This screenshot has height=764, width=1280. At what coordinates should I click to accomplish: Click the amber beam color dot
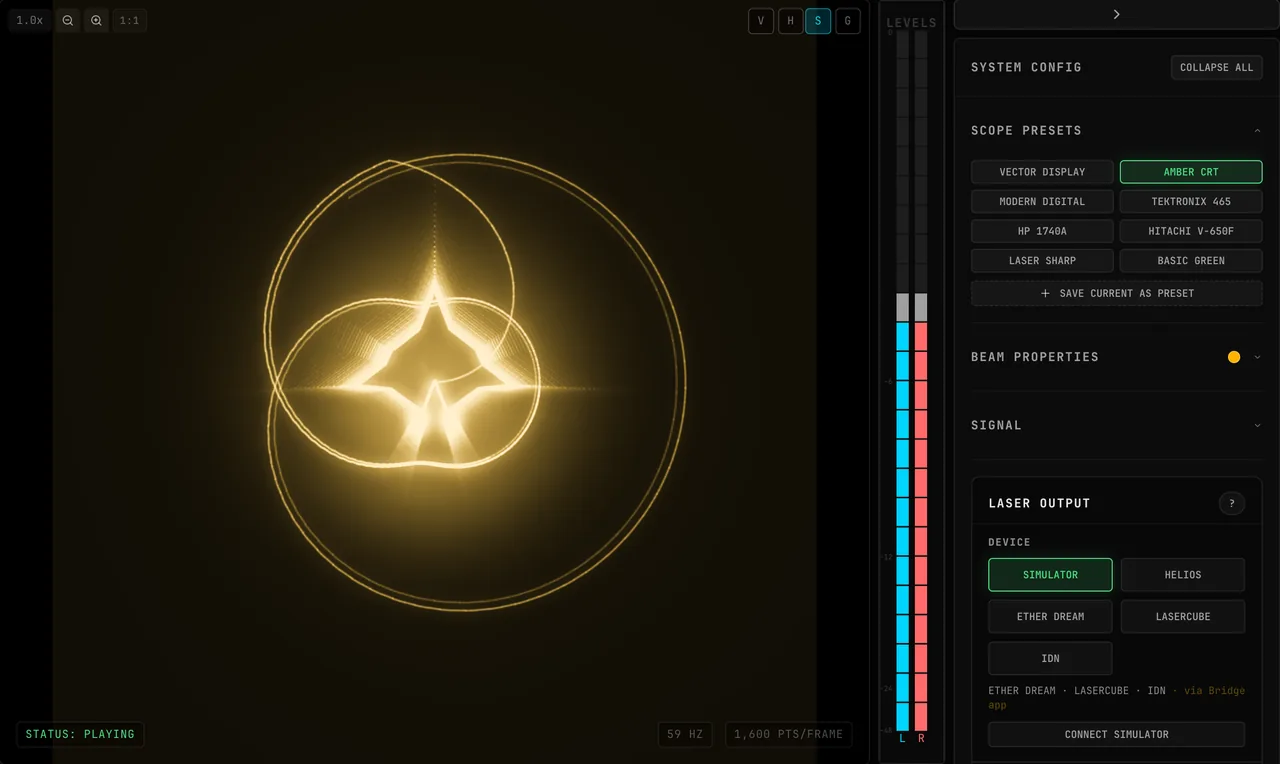coord(1234,357)
